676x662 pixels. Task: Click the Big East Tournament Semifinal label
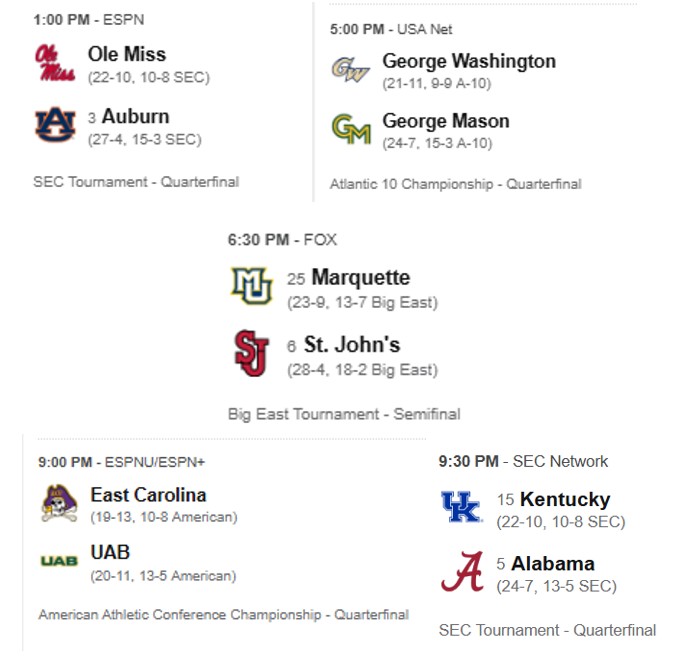344,414
